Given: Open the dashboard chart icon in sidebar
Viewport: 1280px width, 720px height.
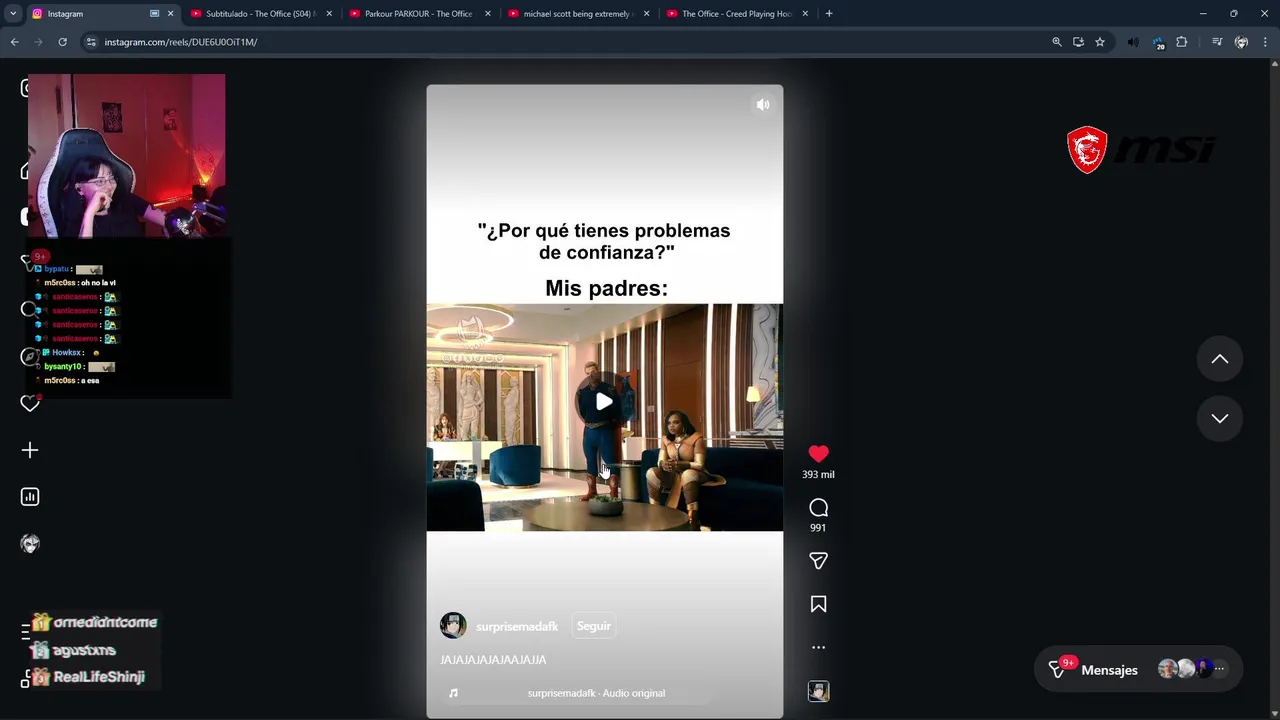Looking at the screenshot, I should [30, 497].
